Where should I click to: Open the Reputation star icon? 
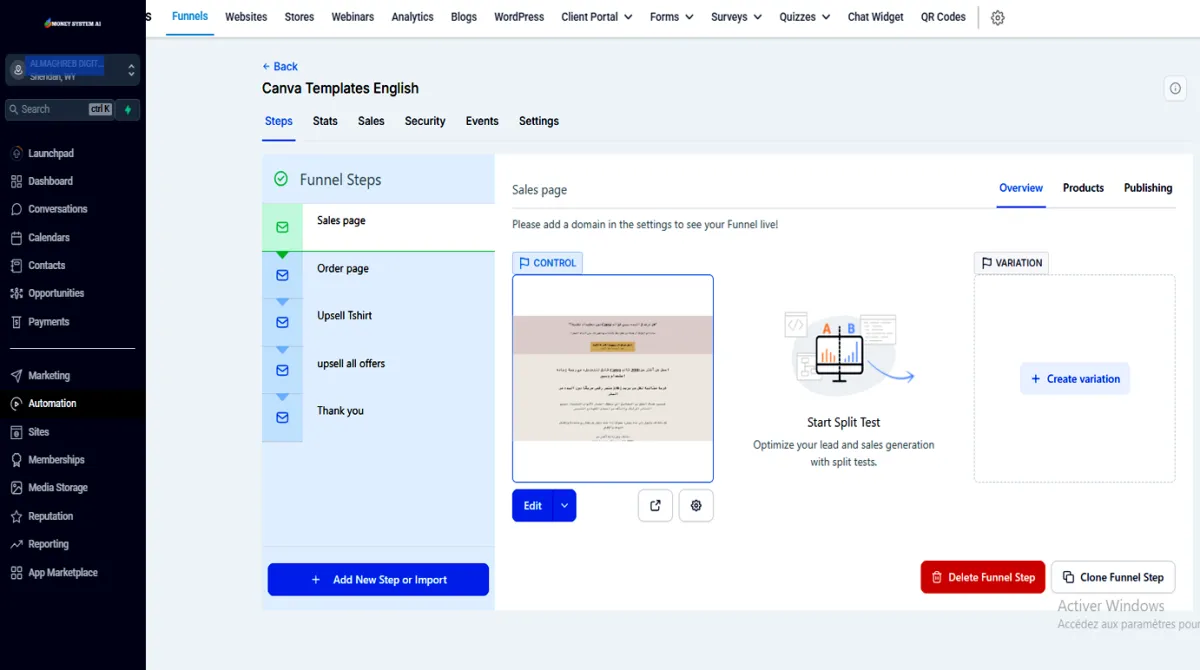point(16,517)
